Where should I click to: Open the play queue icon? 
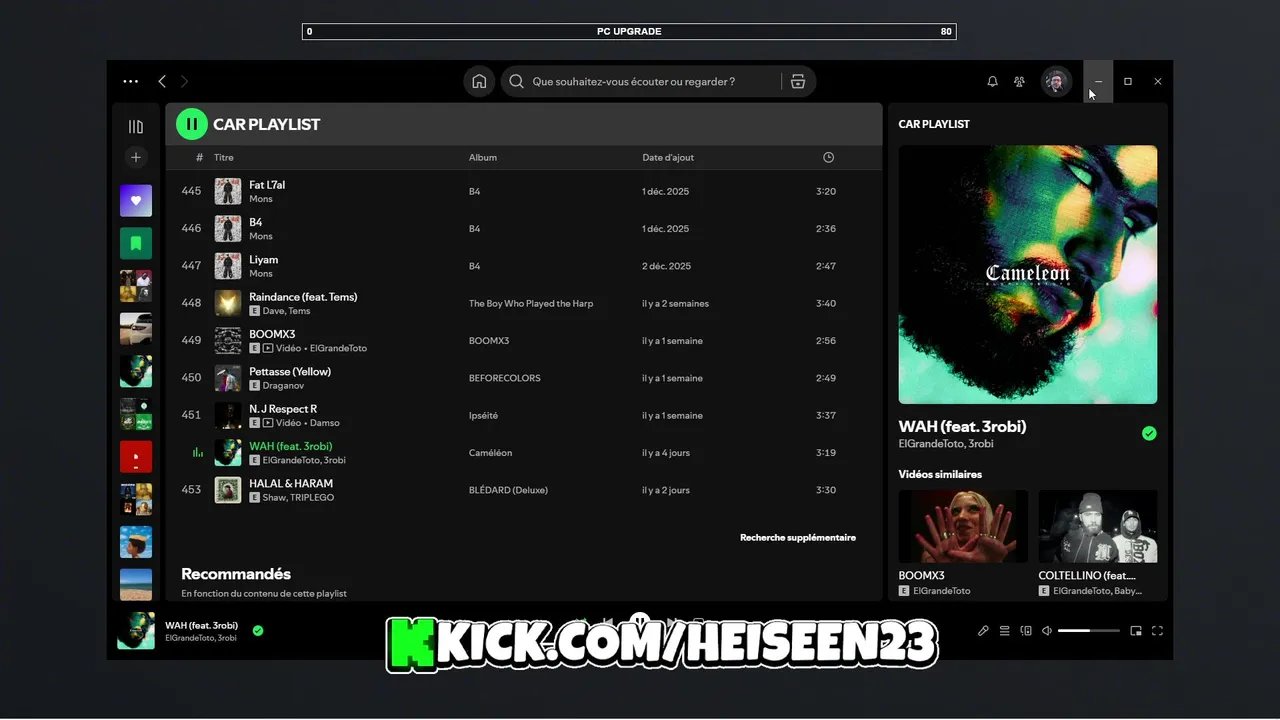tap(1005, 631)
